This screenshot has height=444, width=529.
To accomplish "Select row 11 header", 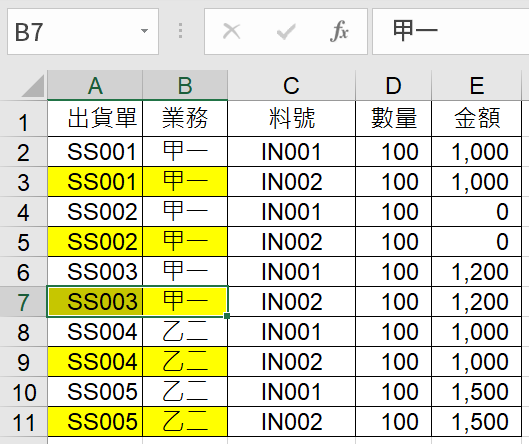I will (x=24, y=422).
